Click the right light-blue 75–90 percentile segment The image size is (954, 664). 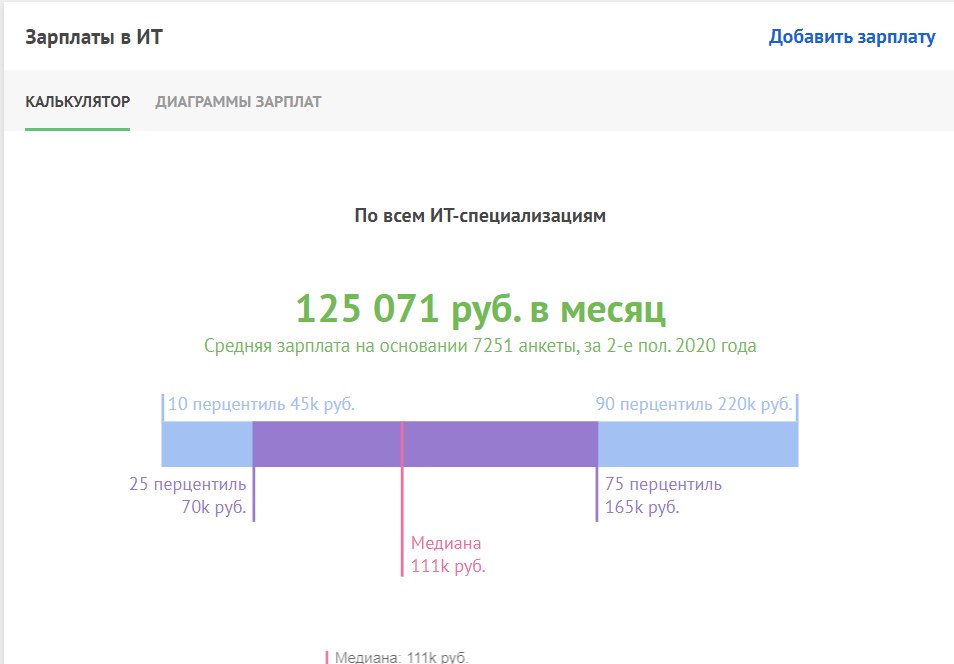(x=698, y=444)
